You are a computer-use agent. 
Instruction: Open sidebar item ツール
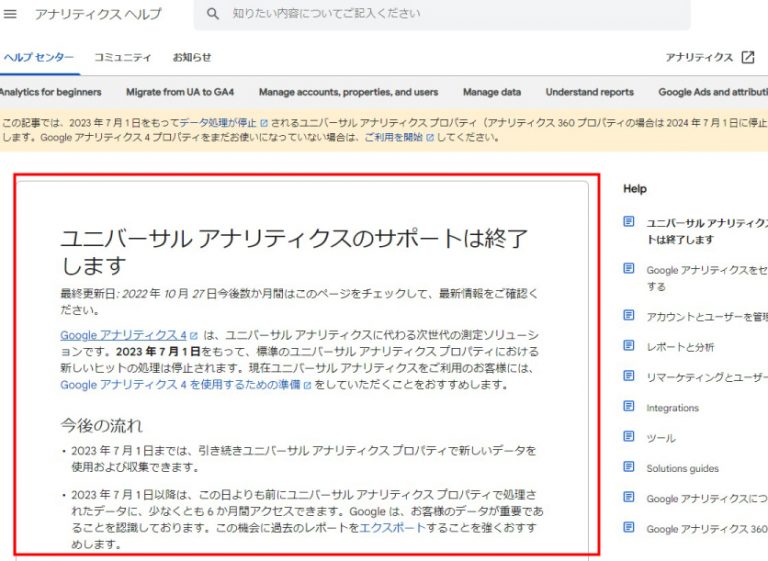click(x=661, y=438)
